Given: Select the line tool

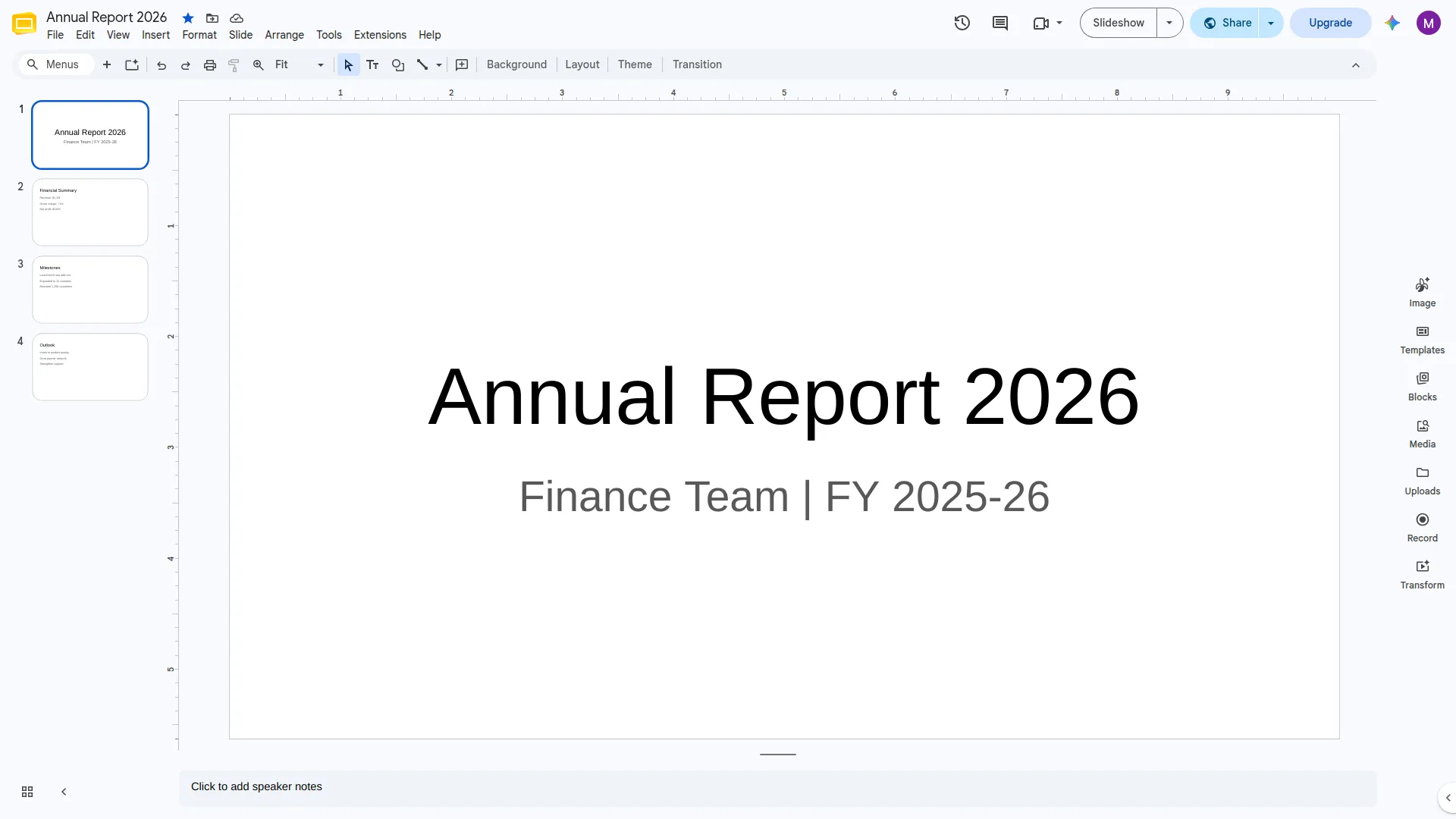Looking at the screenshot, I should point(422,64).
